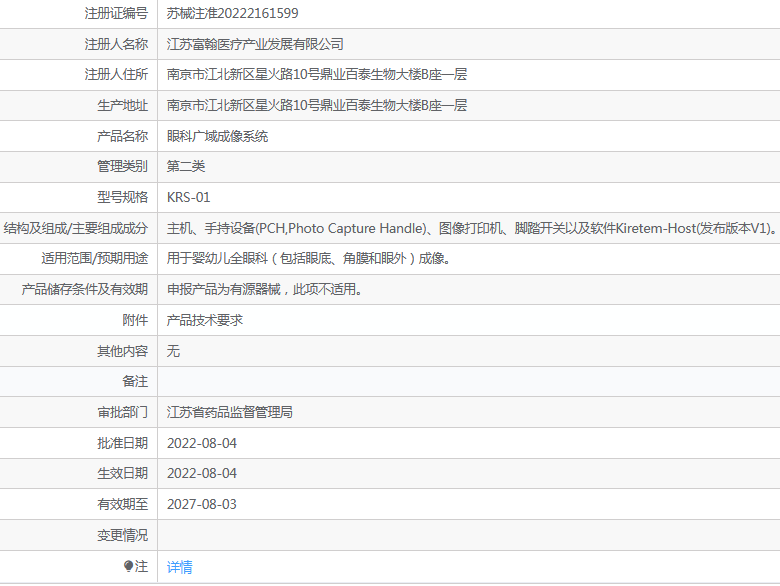Click the 生效日期 value 2022-08-04
The image size is (780, 586).
[x=201, y=474]
